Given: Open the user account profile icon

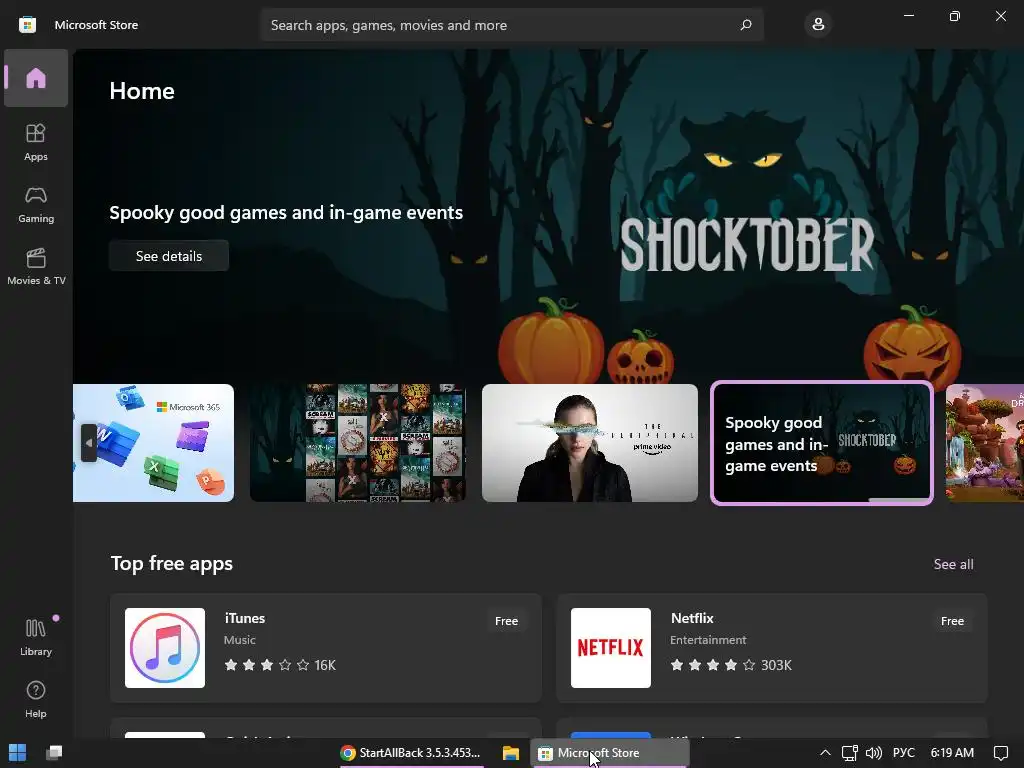Looking at the screenshot, I should [x=818, y=25].
